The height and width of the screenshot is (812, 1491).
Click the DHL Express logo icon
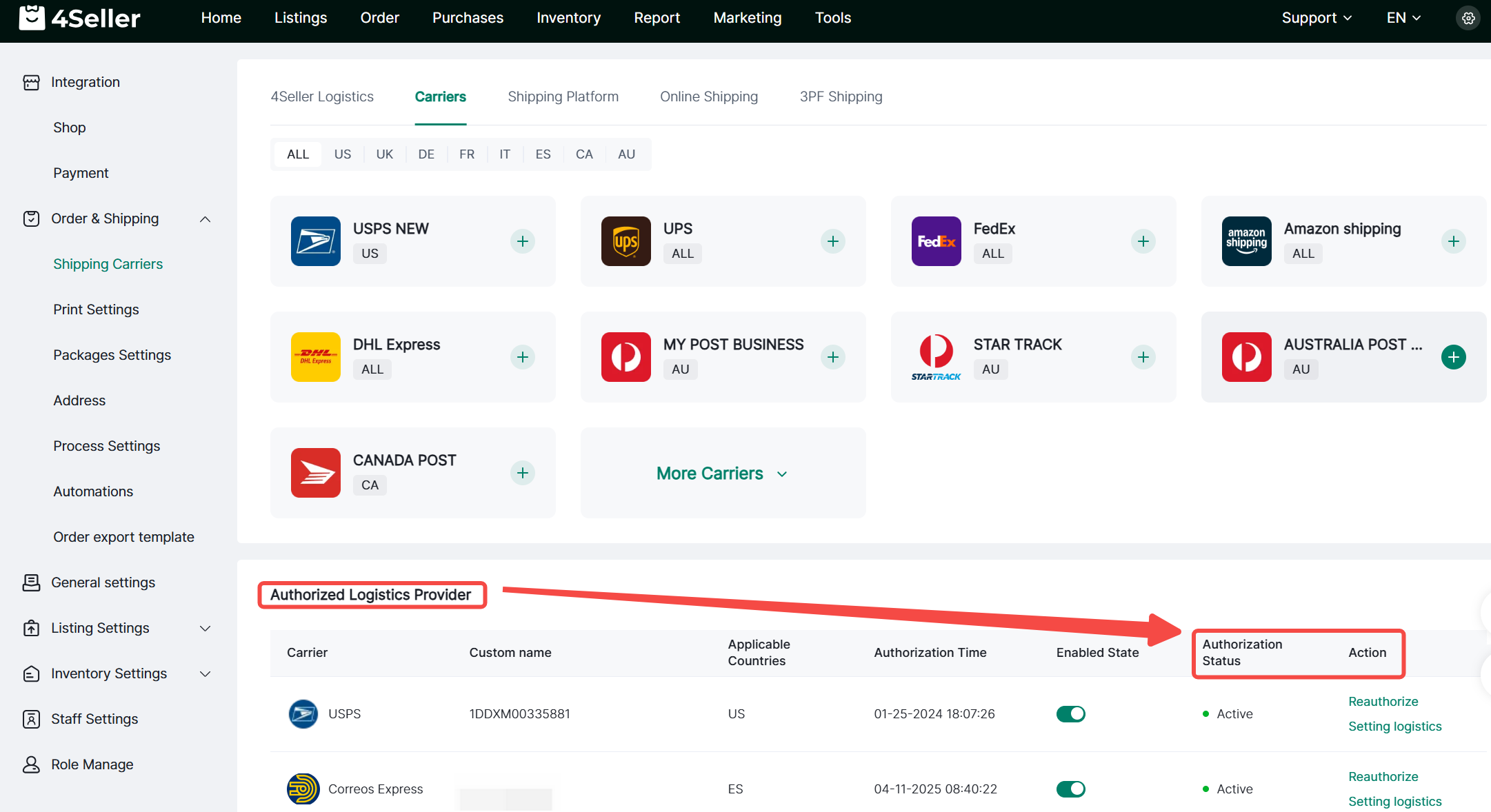[x=315, y=357]
